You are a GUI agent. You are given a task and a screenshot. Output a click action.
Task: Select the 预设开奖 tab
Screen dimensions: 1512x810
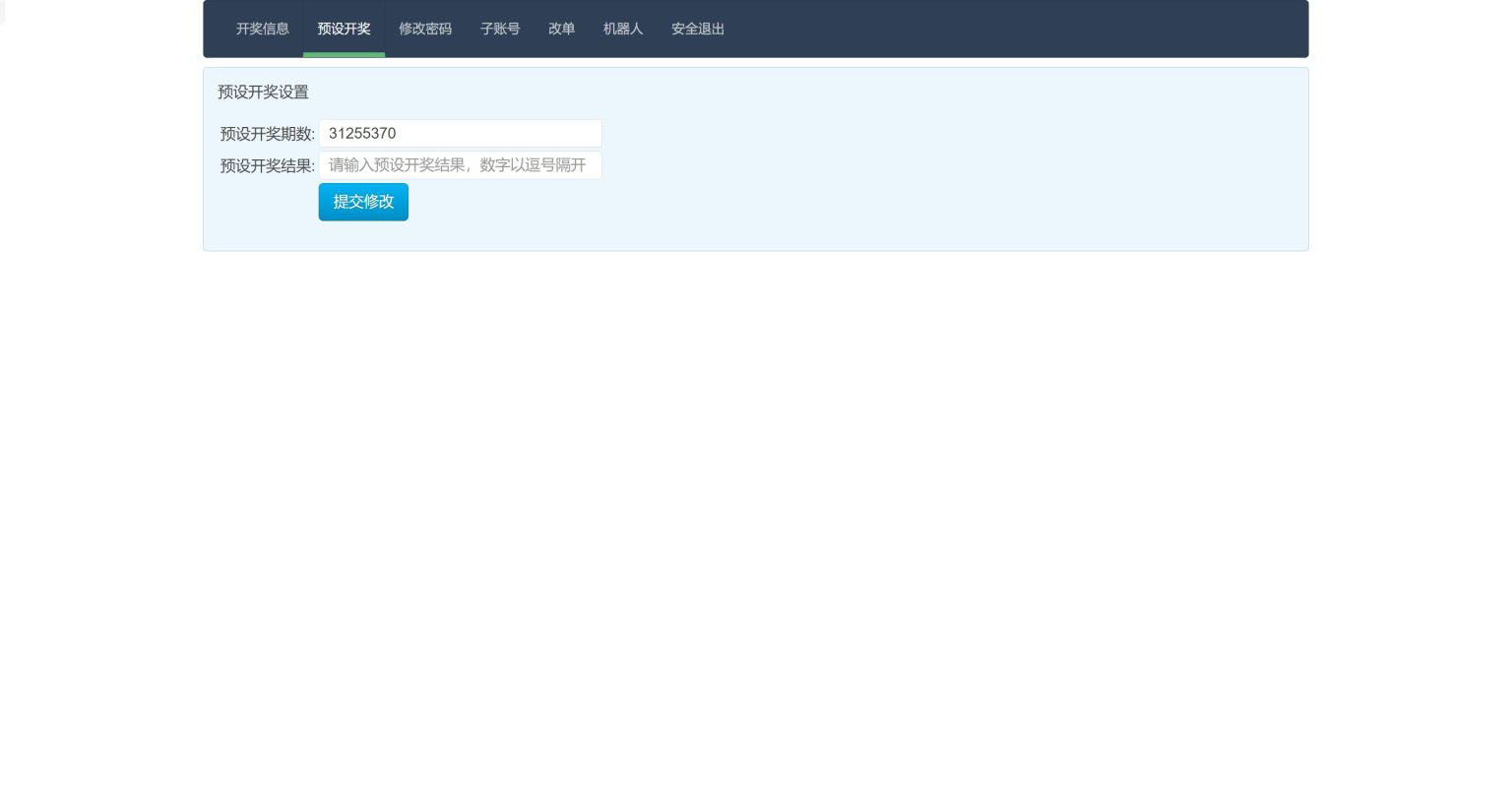click(x=344, y=29)
